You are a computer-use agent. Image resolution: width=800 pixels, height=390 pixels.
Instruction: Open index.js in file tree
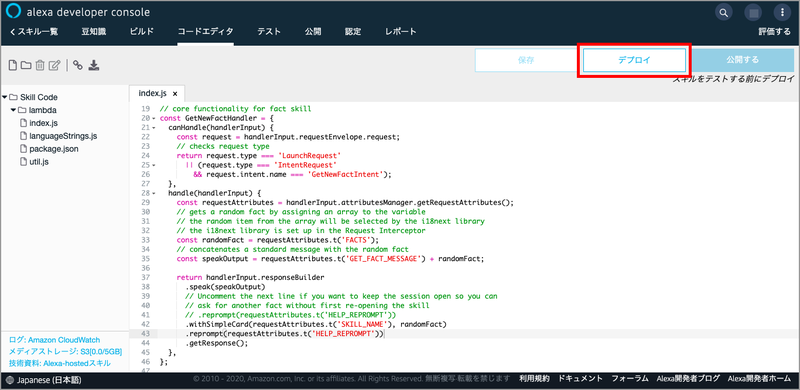[x=43, y=124]
